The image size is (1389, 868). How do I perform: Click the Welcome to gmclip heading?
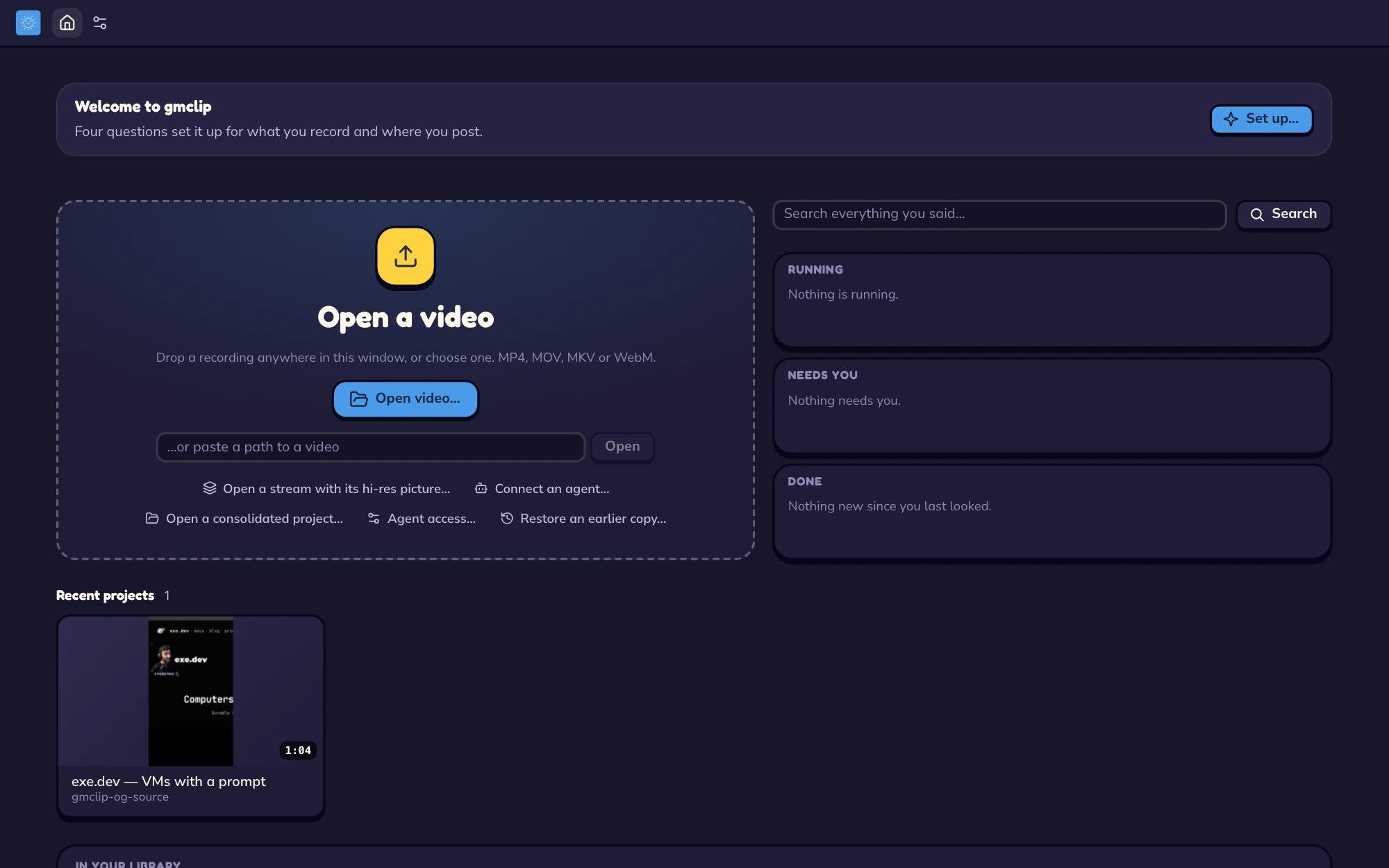click(143, 106)
